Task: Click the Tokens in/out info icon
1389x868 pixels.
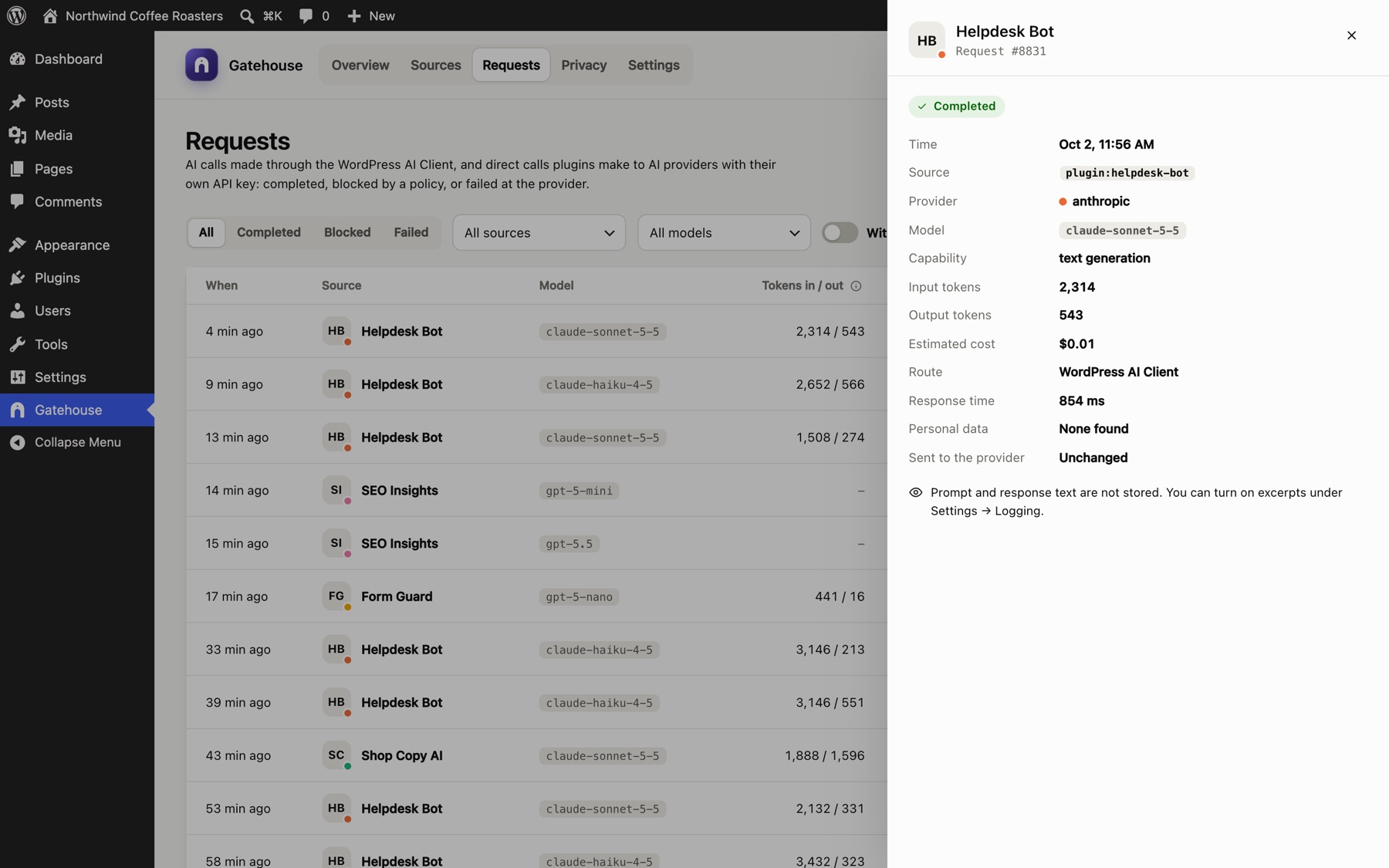Action: point(856,285)
